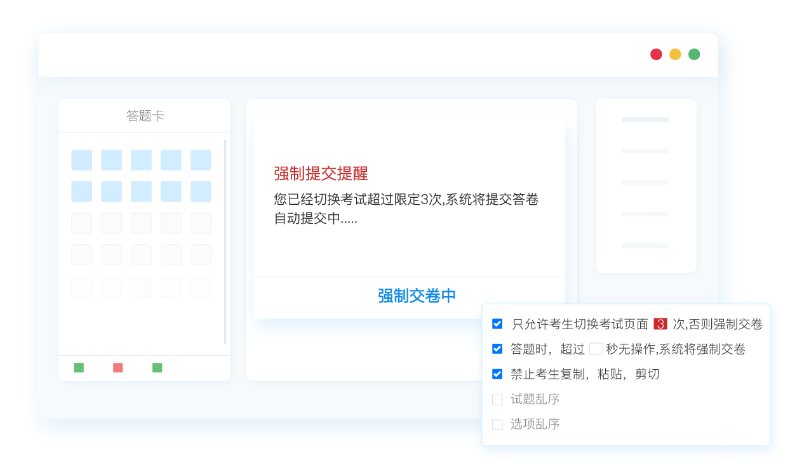Click the seconds input box before 秒无操作
This screenshot has height=476, width=802.
(595, 349)
